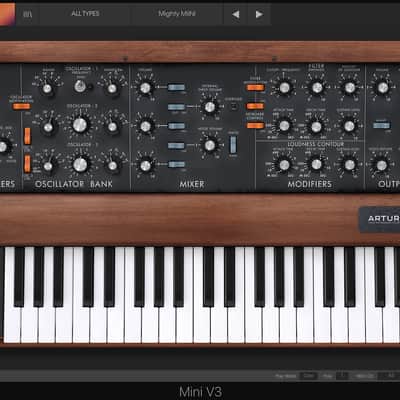Click Mixer volume knob for Oscillator 3
The width and height of the screenshot is (400, 400).
(x=145, y=165)
